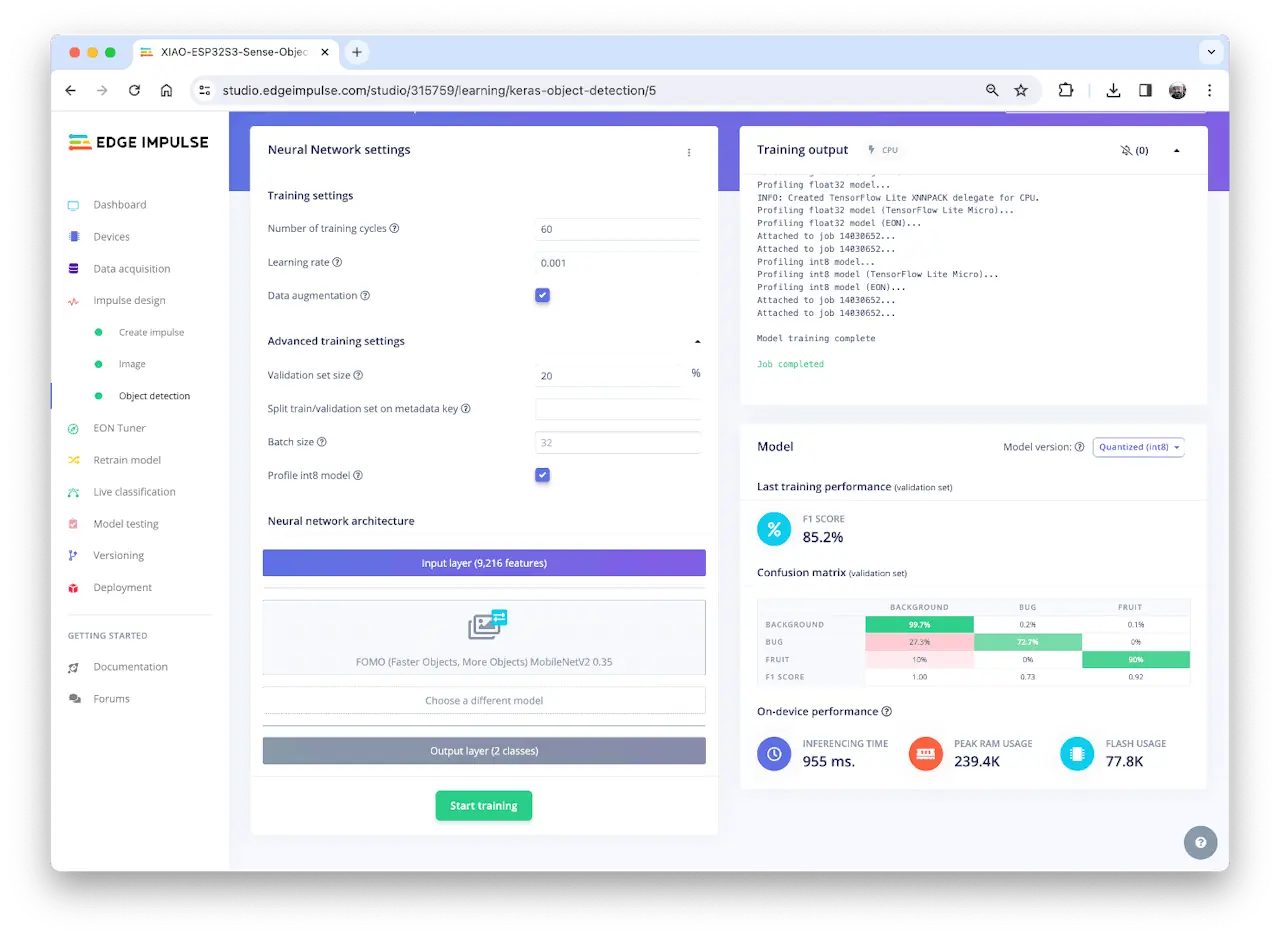The image size is (1280, 937).
Task: Uncheck the Profile int8 model checkbox
Action: (542, 475)
